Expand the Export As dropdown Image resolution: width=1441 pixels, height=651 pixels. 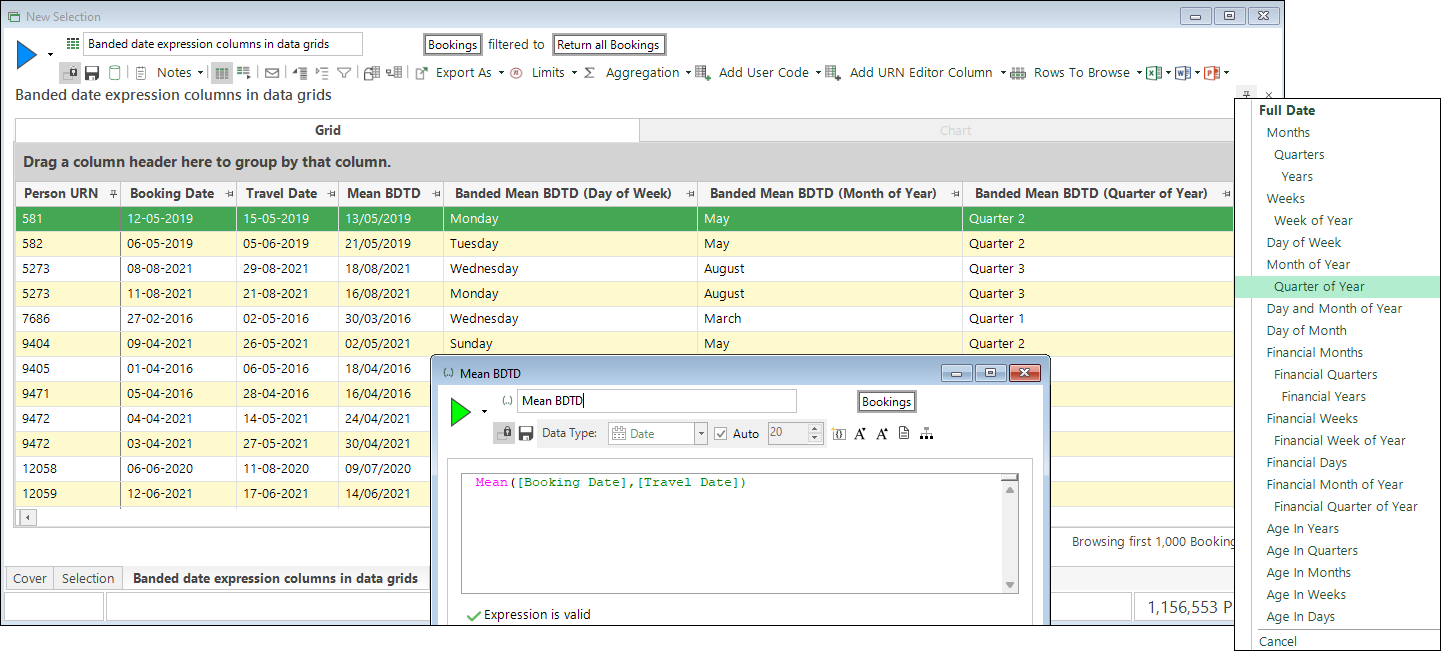pos(500,73)
